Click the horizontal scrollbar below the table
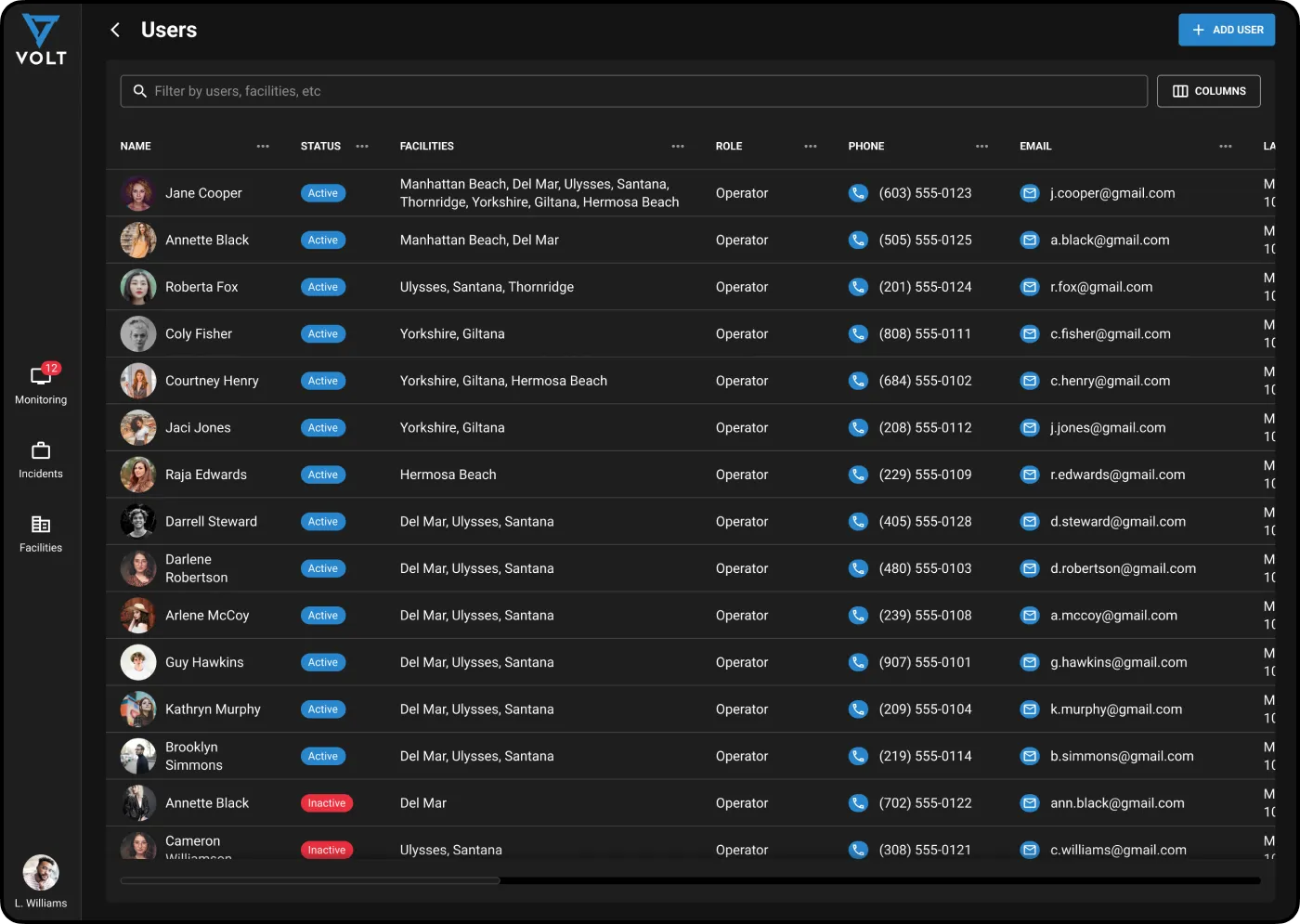 tap(310, 880)
